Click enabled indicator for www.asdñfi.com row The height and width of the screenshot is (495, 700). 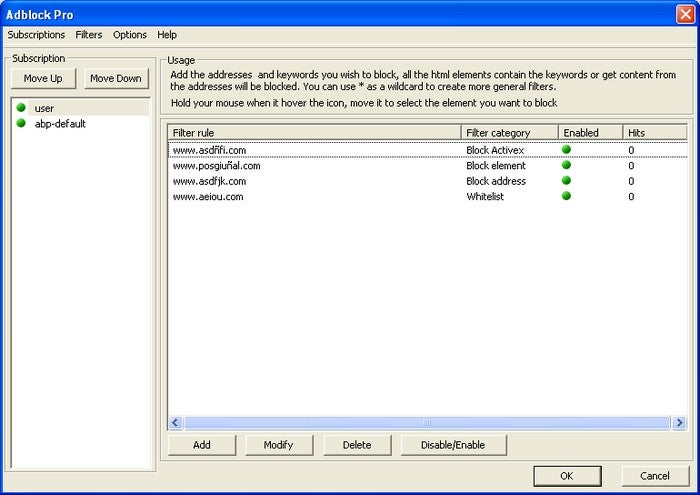(x=567, y=150)
